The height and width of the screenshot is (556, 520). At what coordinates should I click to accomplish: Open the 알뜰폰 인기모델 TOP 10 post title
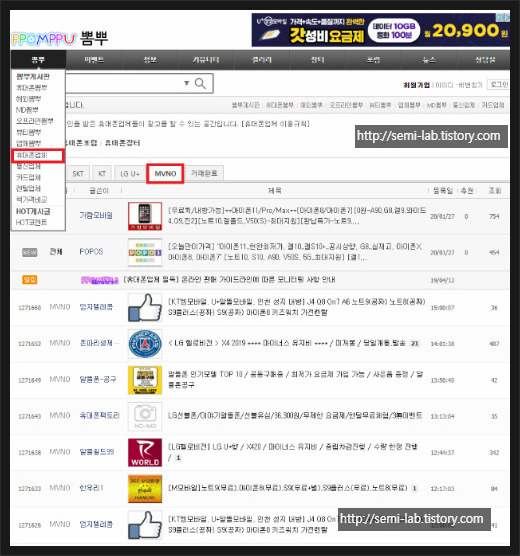(295, 379)
